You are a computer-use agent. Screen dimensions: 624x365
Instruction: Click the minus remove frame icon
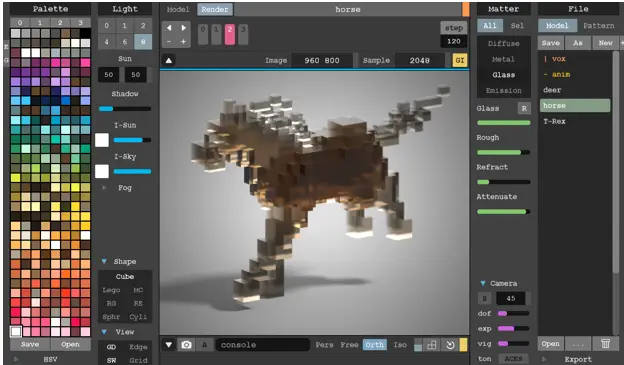[x=169, y=41]
